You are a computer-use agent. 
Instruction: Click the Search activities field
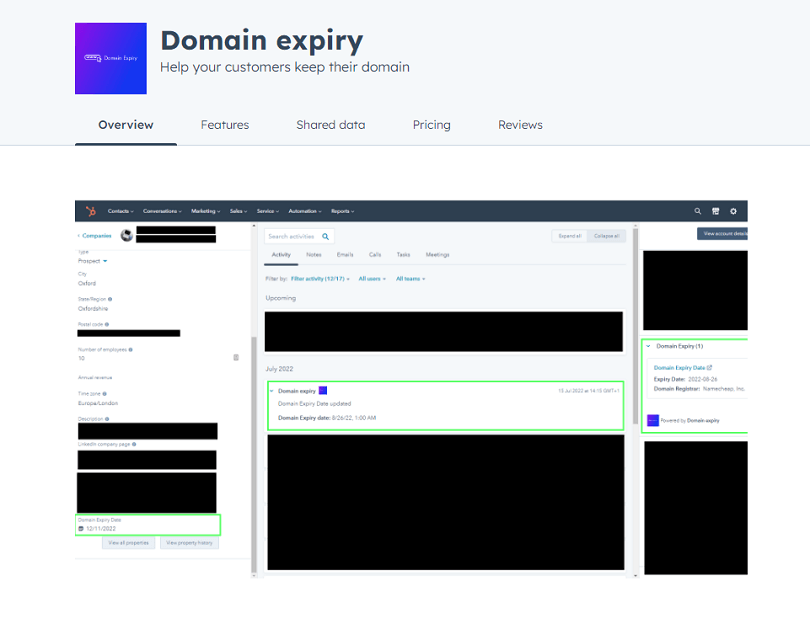299,236
